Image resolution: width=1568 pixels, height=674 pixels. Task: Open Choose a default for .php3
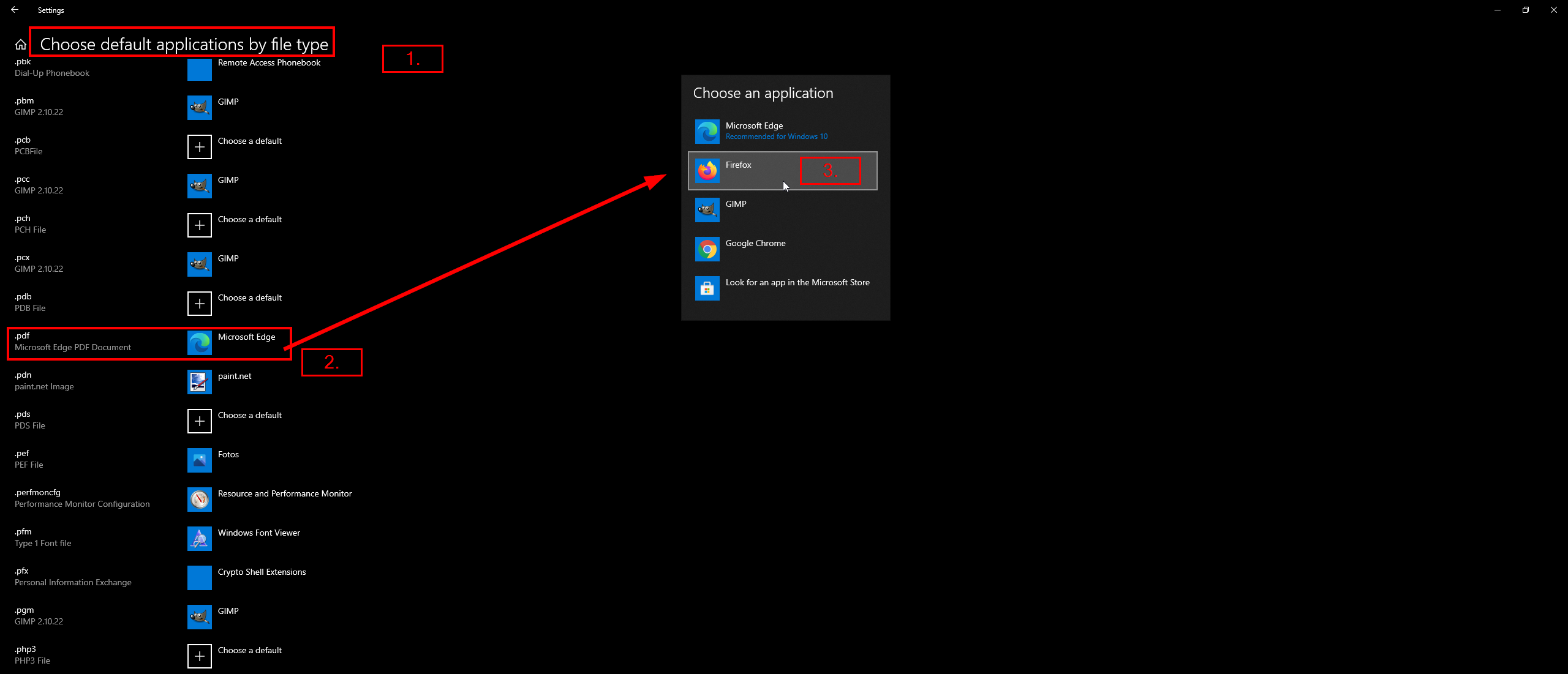[235, 656]
